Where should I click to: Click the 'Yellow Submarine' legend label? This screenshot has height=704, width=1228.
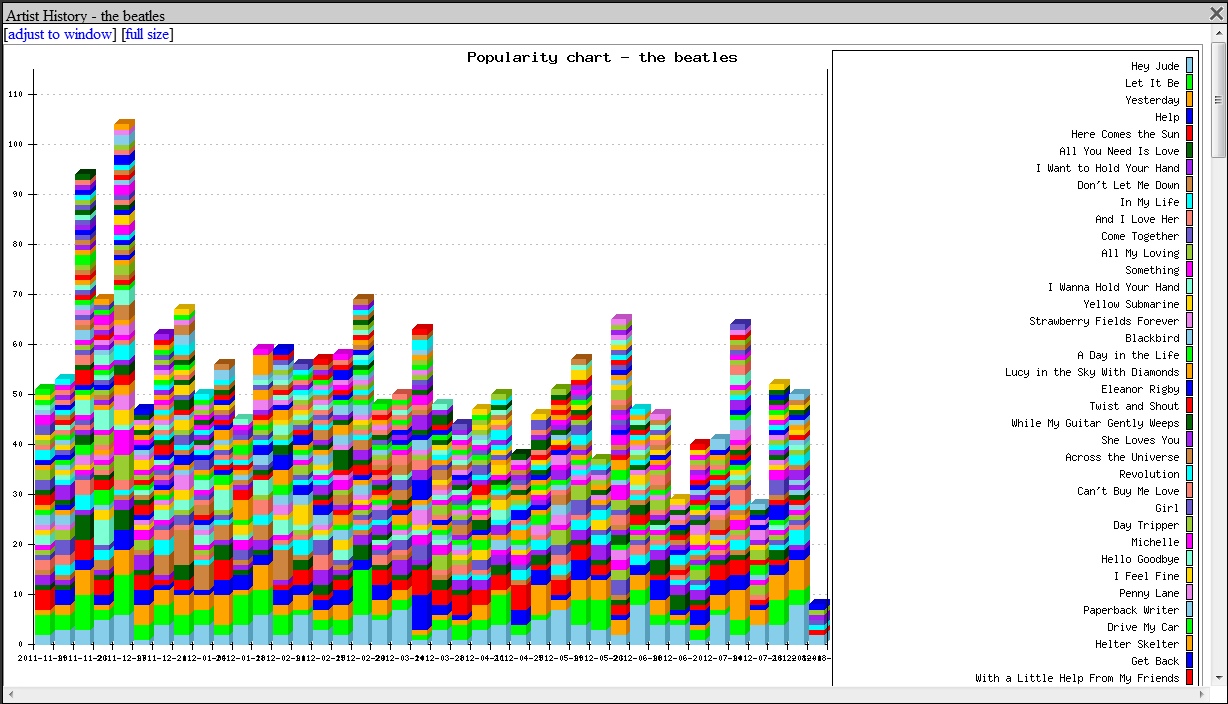(x=1131, y=305)
